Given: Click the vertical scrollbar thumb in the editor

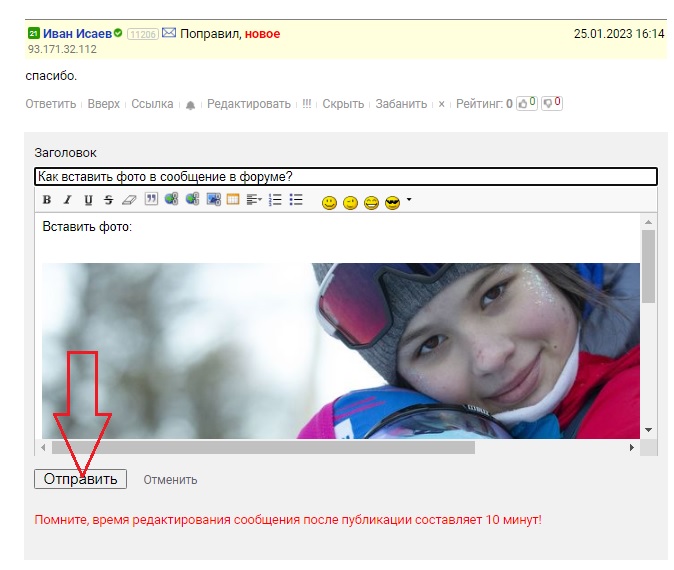Looking at the screenshot, I should [649, 267].
